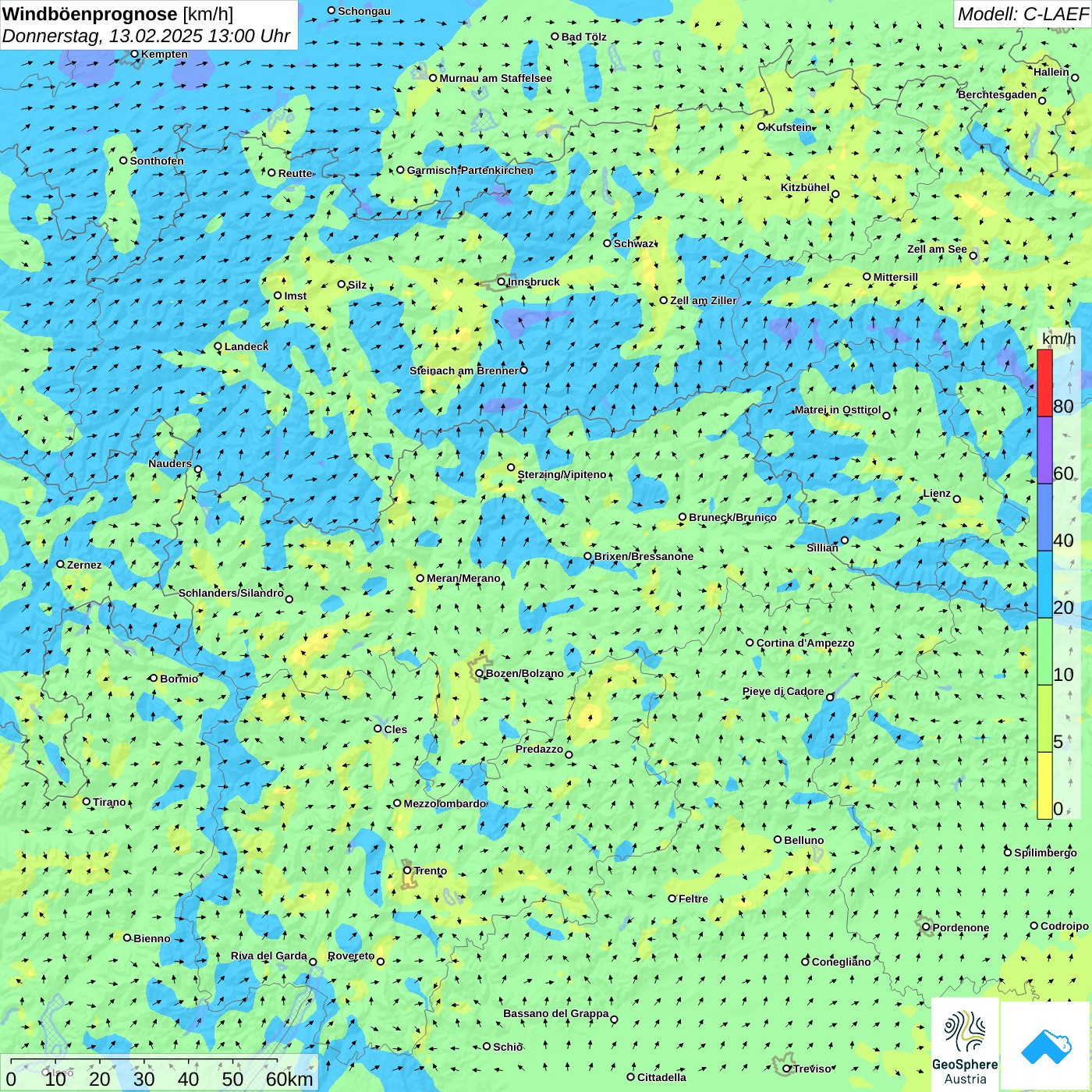Click the Brixen/Bressanone label
The width and height of the screenshot is (1092, 1092).
click(643, 556)
